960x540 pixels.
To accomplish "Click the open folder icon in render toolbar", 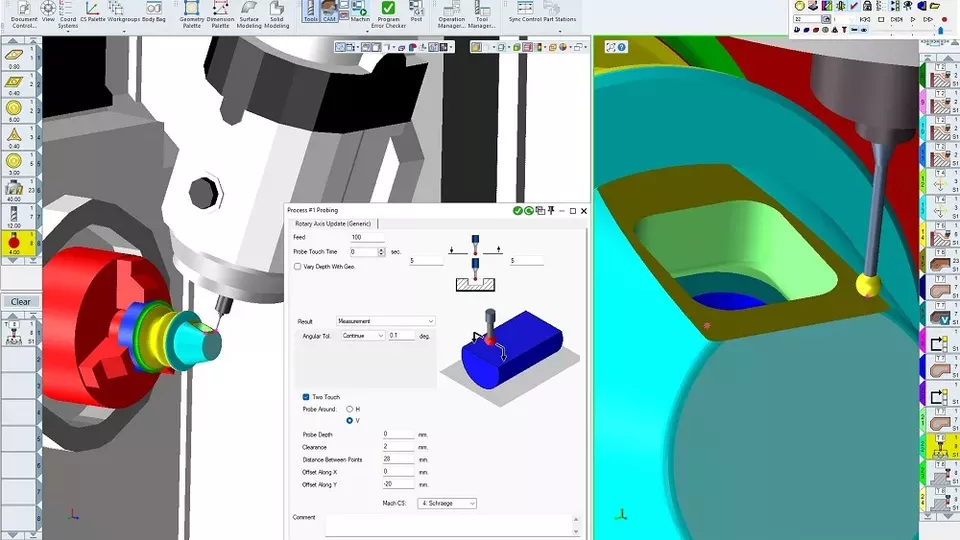I will tap(936, 6).
